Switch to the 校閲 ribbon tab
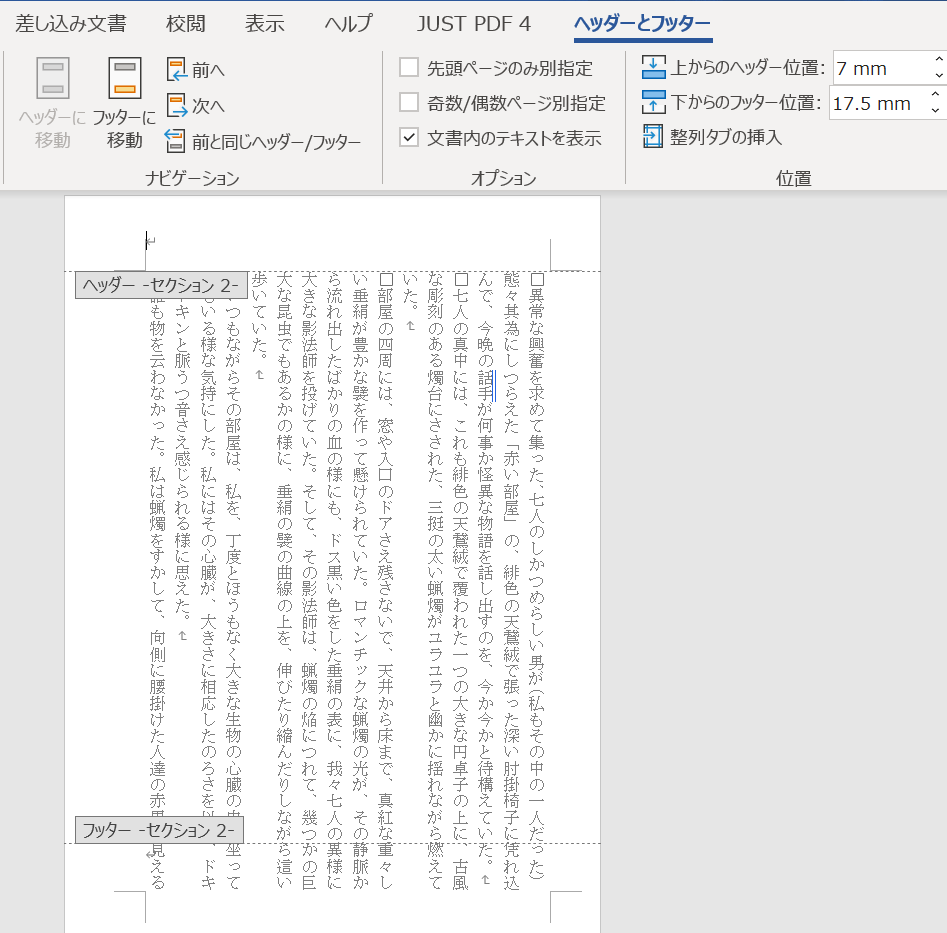Screen dimensions: 947x933 click(180, 22)
